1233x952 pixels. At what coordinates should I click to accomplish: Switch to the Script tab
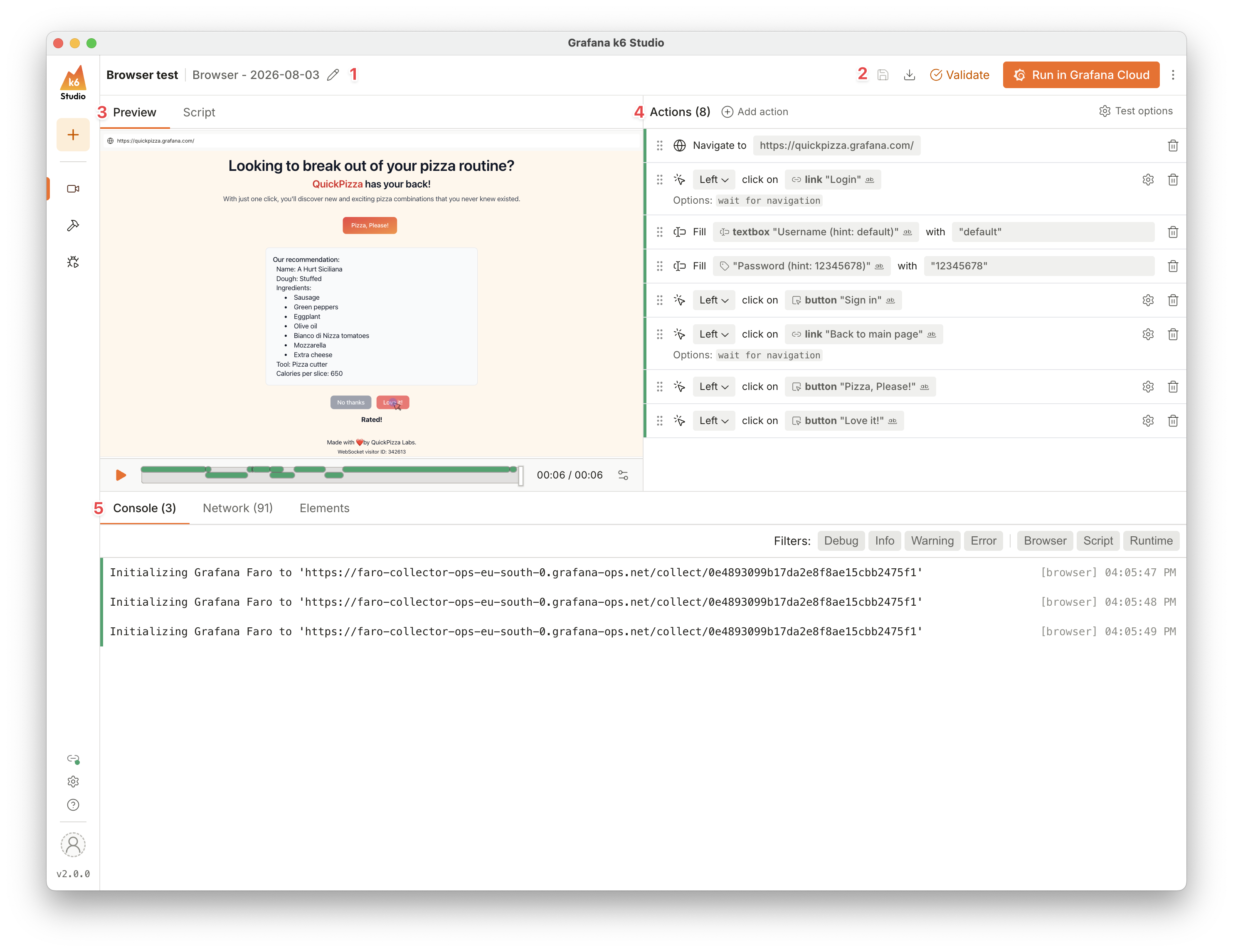click(199, 112)
